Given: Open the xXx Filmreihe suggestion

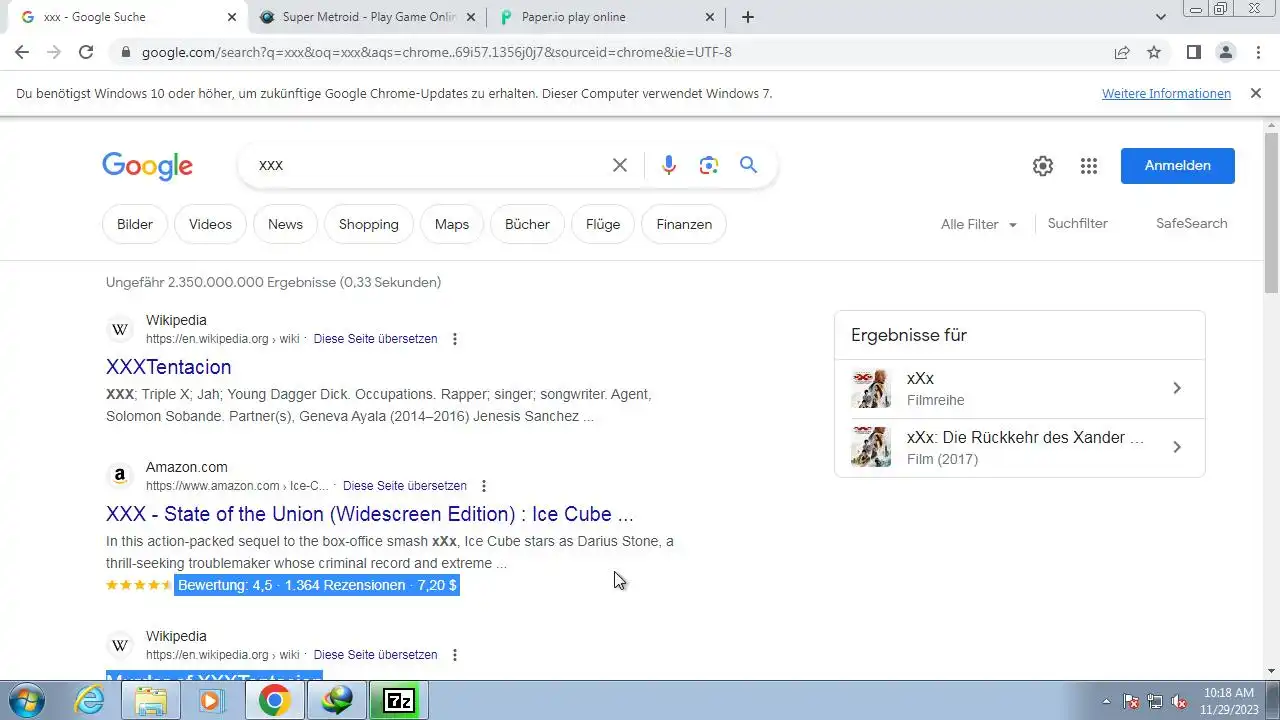Looking at the screenshot, I should (1020, 389).
